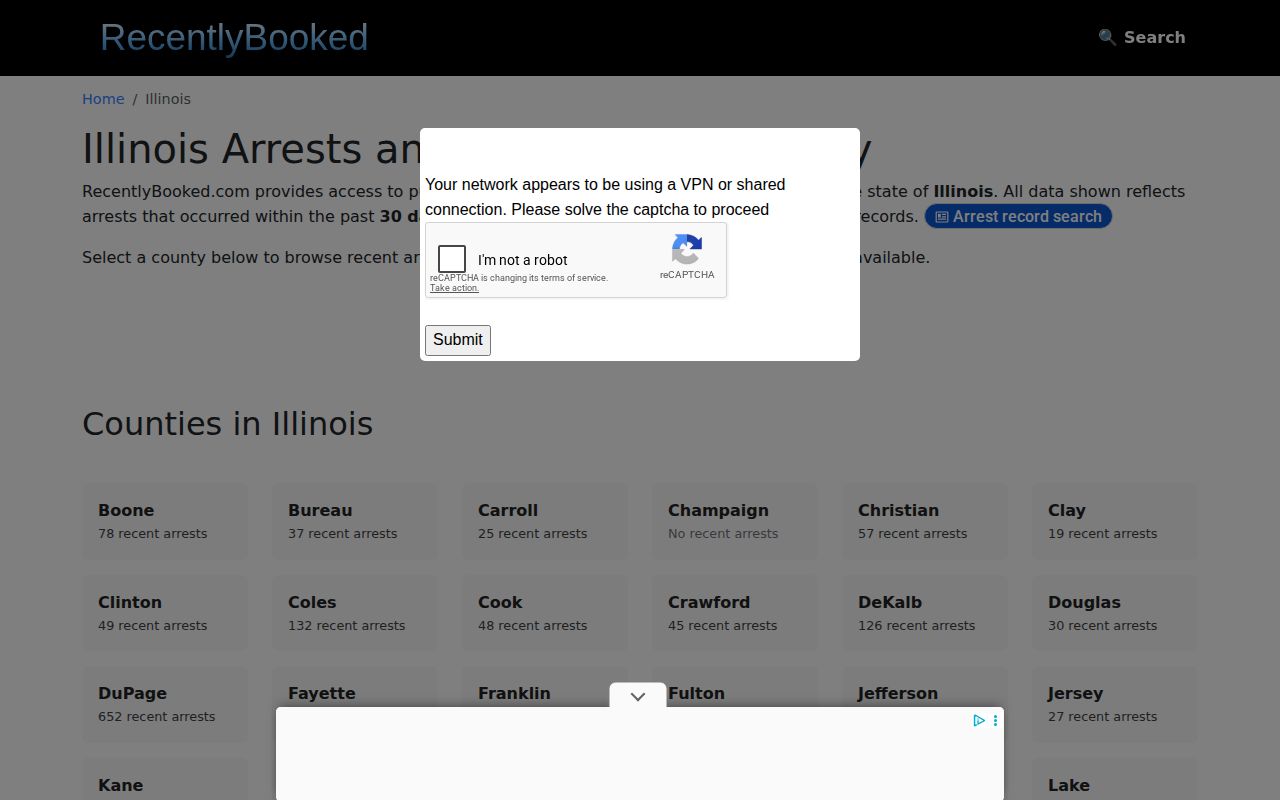Click the reCAPTCHA logo icon

click(687, 249)
